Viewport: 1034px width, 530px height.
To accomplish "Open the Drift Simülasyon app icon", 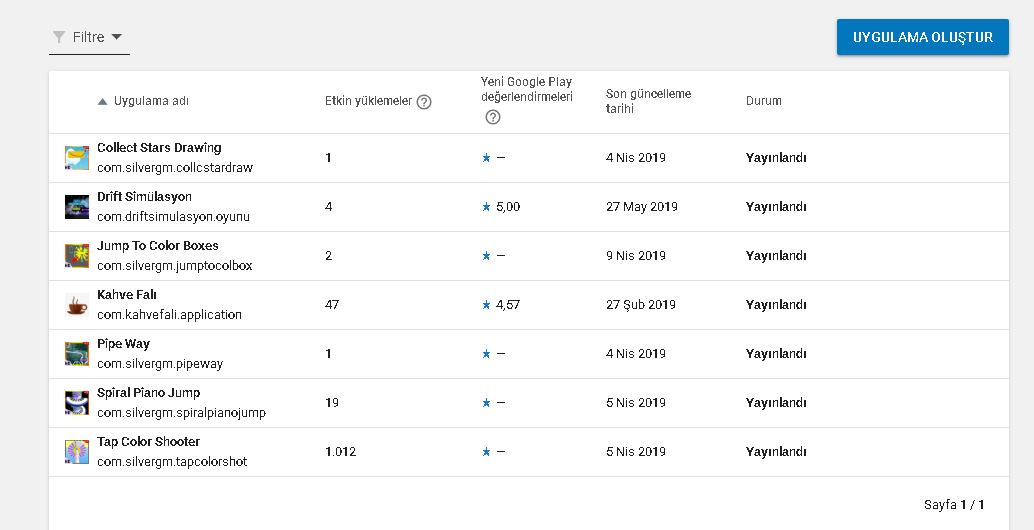I will coord(76,206).
